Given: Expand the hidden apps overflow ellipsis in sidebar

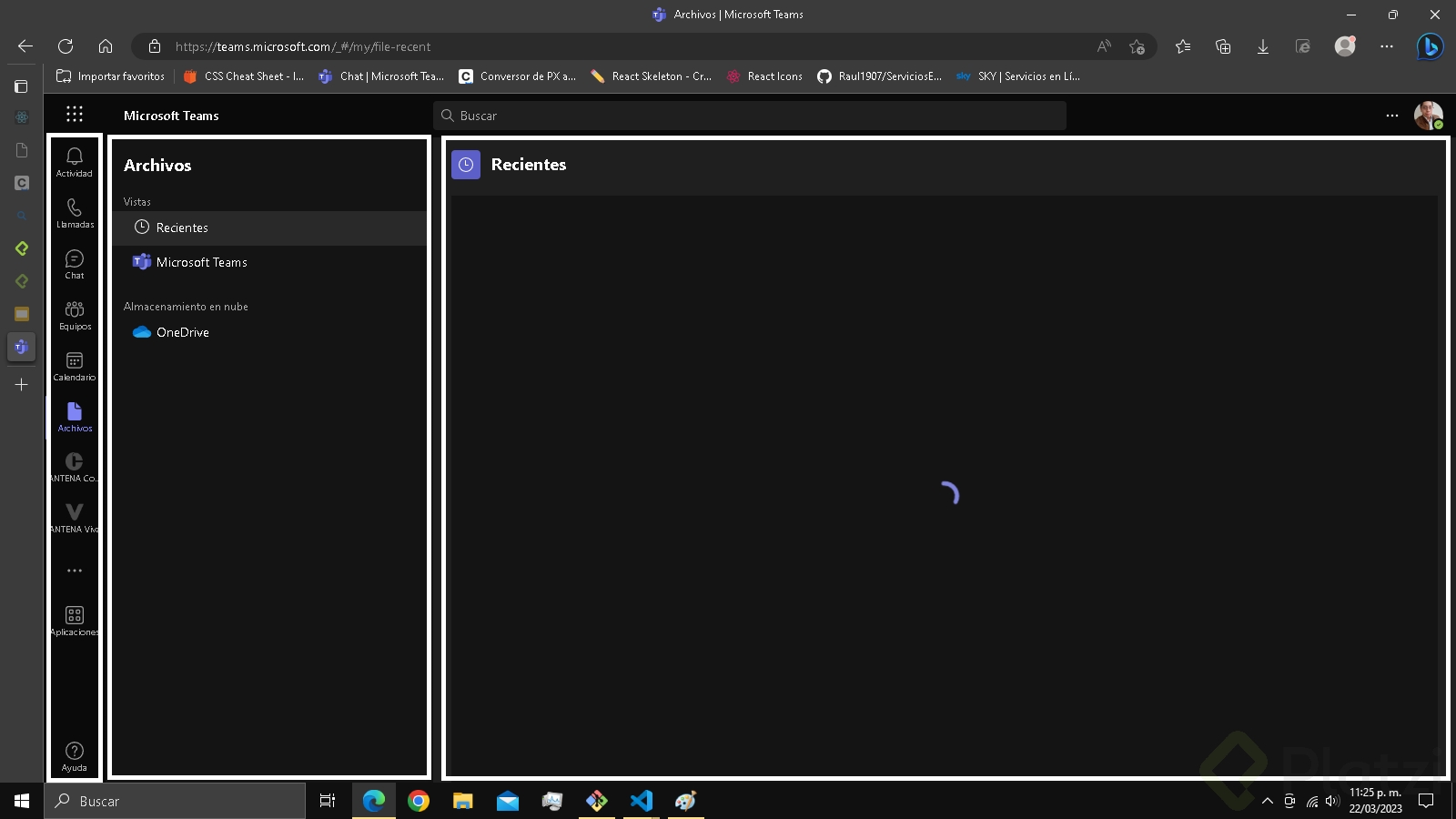Looking at the screenshot, I should (x=74, y=570).
